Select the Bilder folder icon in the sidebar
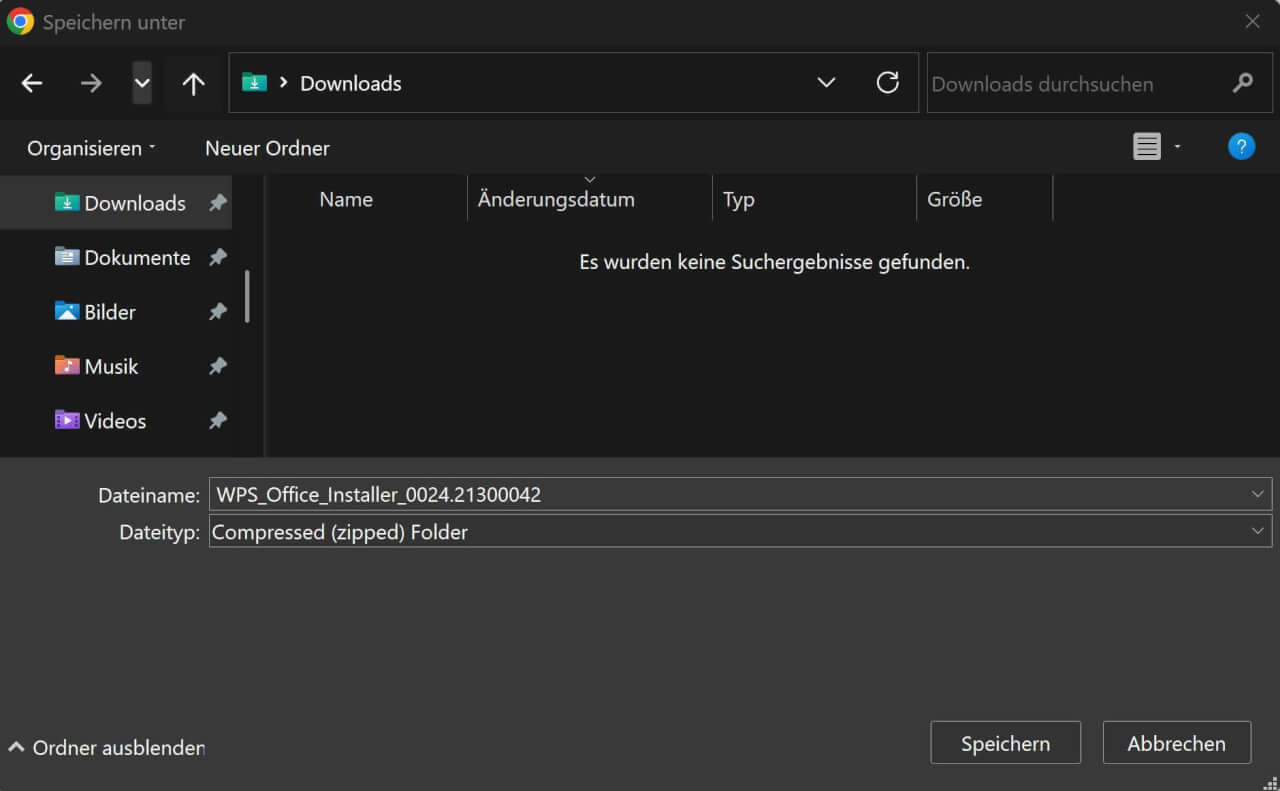Image resolution: width=1280 pixels, height=791 pixels. [66, 311]
